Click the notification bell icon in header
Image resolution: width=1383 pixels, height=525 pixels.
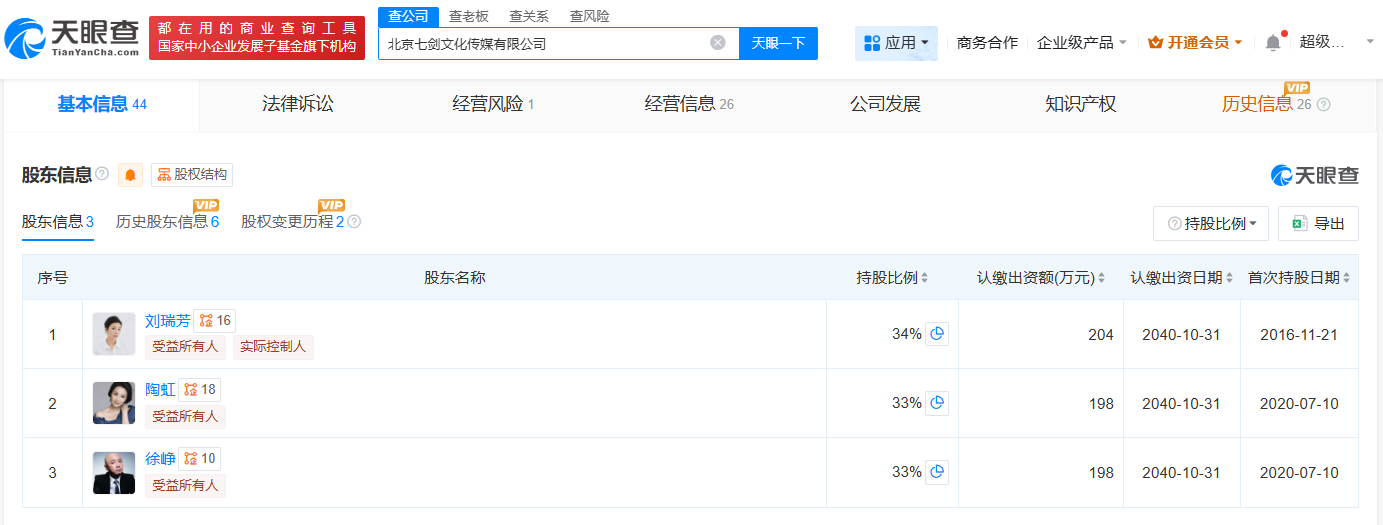(1272, 43)
